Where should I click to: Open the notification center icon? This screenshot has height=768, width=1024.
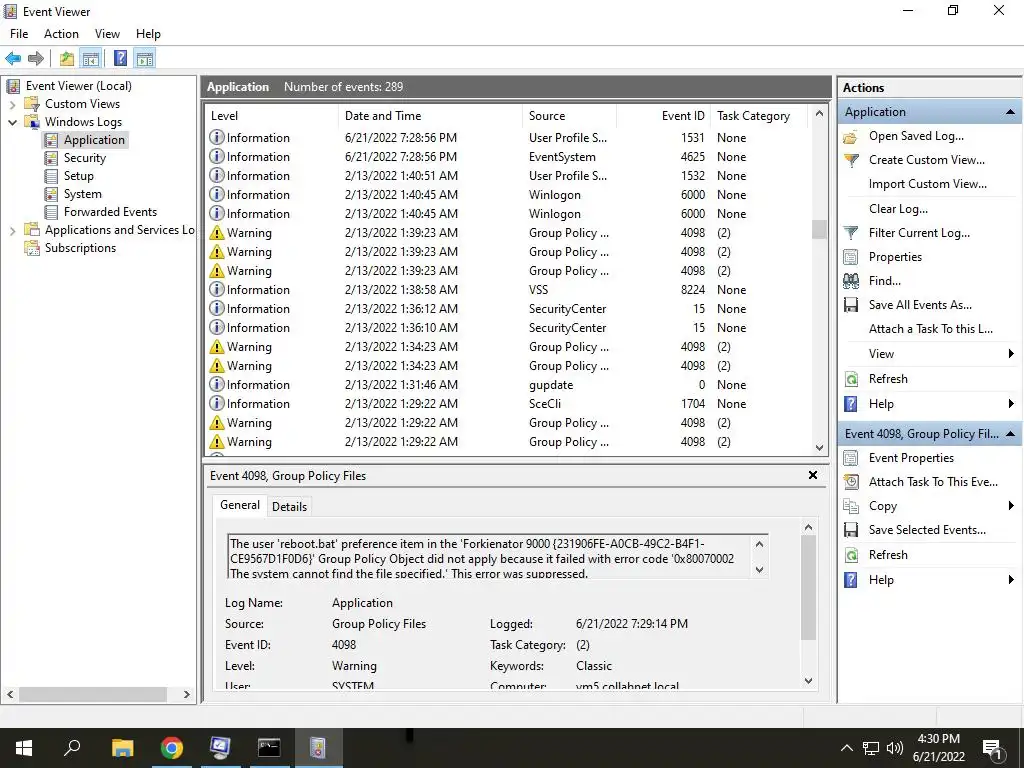click(992, 748)
